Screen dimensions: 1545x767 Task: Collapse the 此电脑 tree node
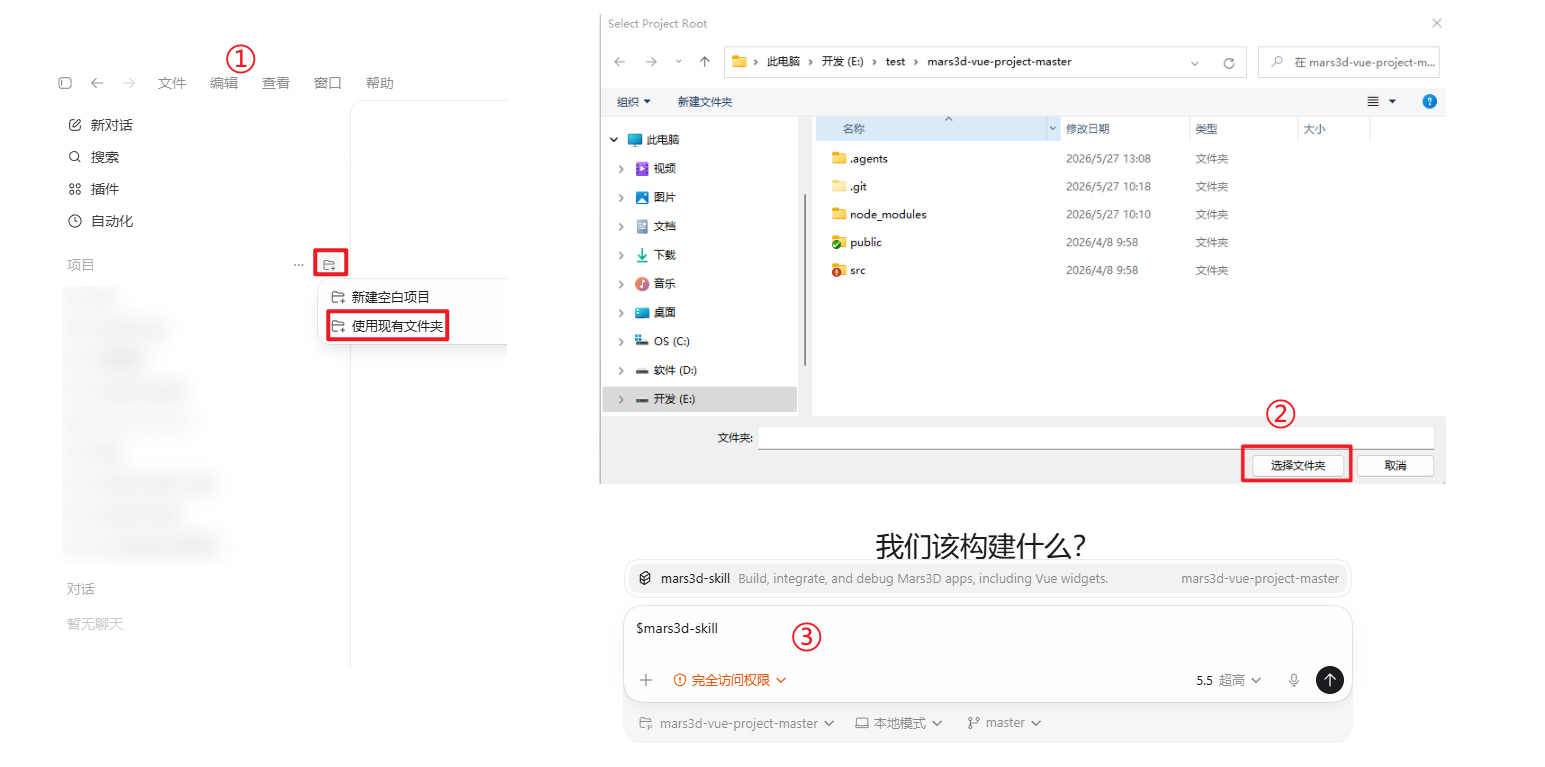[613, 140]
